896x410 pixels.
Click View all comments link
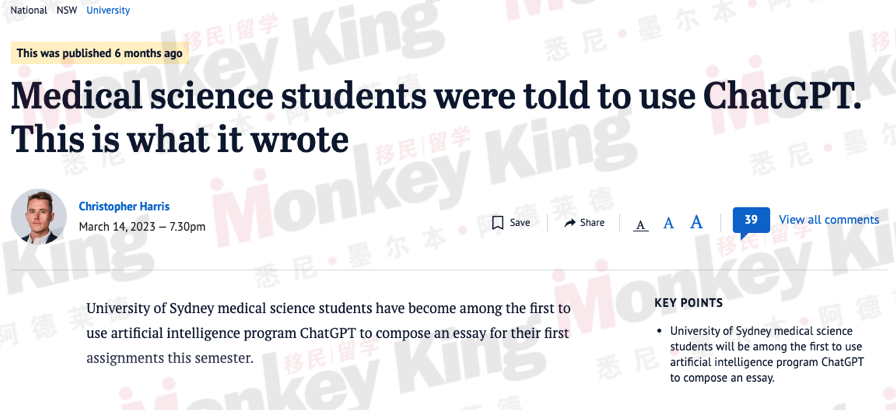coord(829,220)
